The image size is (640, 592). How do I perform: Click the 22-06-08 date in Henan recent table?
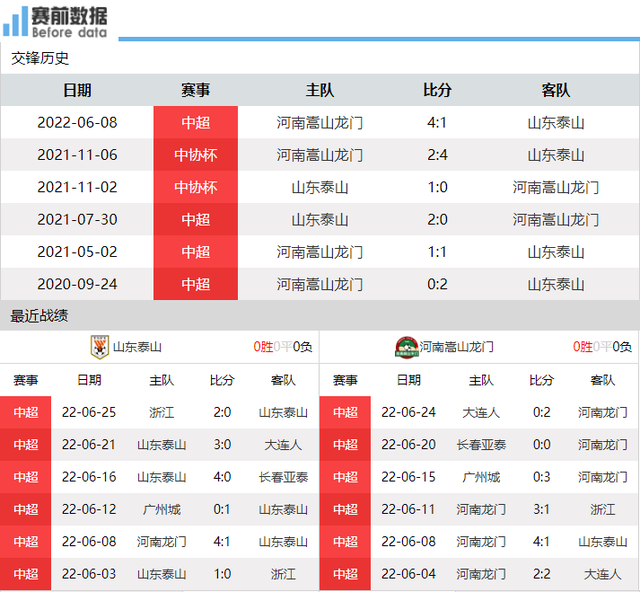click(x=409, y=542)
